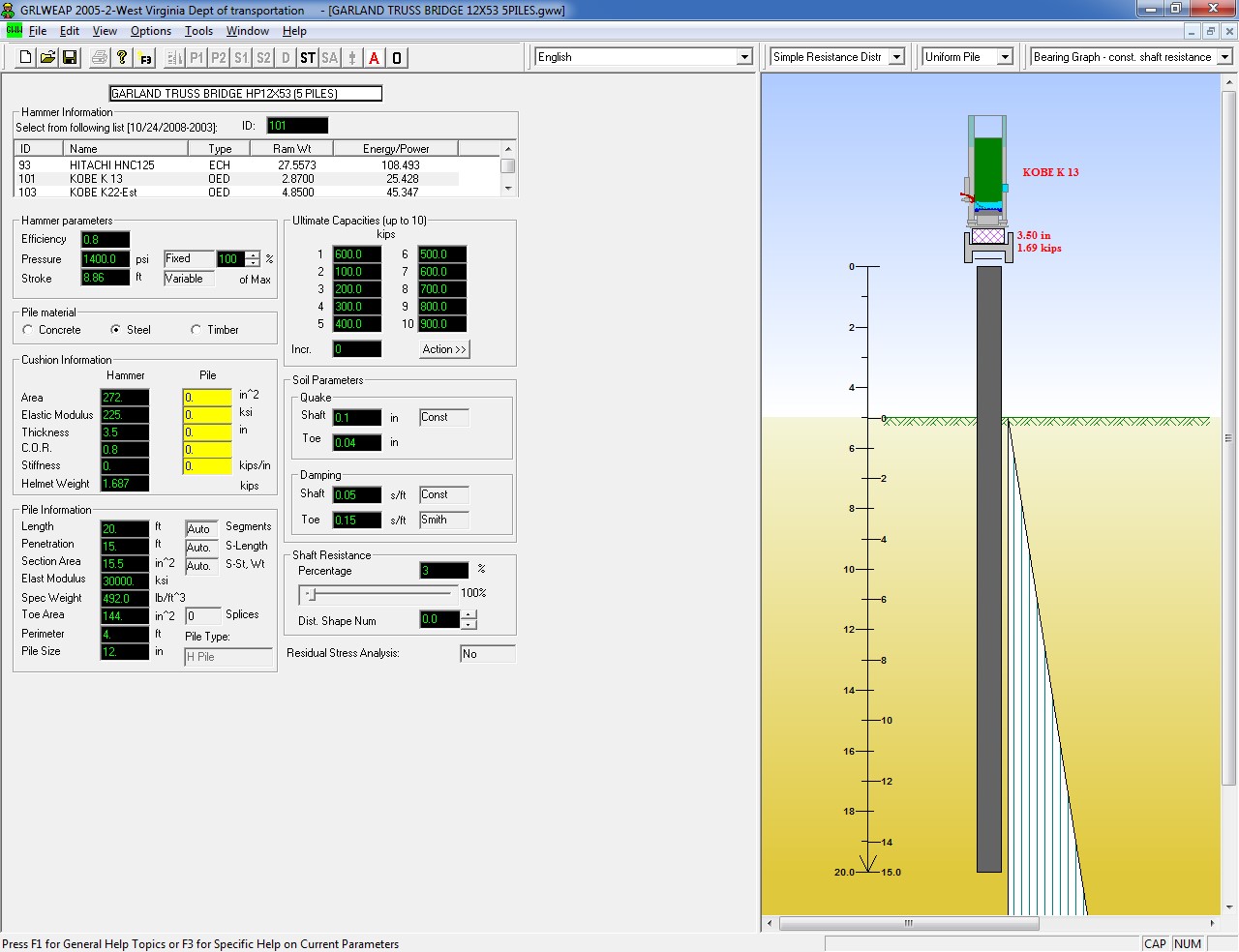Open the F3 specific help icon

(144, 57)
